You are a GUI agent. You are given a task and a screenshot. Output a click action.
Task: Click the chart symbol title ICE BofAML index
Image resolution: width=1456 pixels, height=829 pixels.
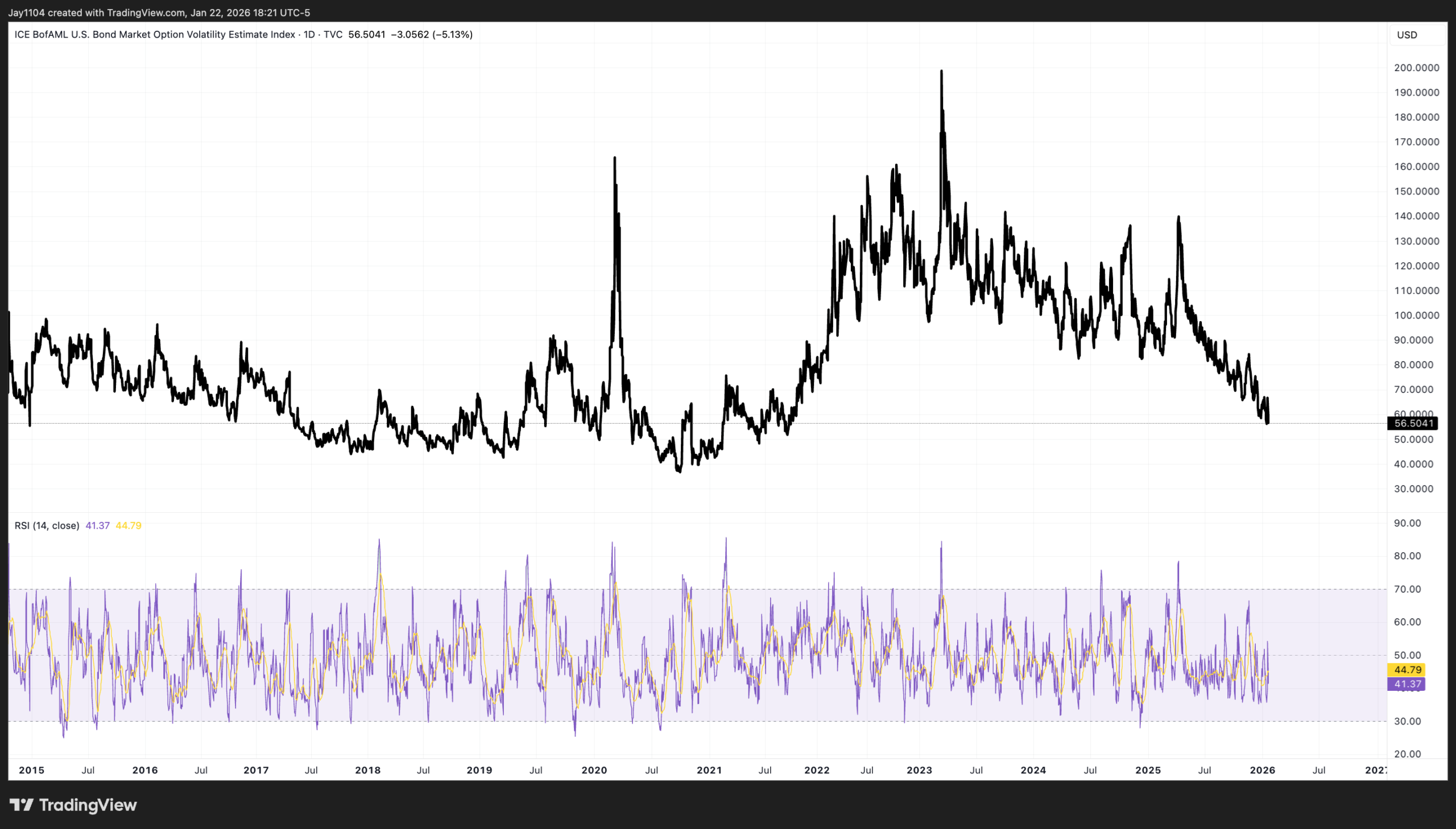pyautogui.click(x=154, y=35)
